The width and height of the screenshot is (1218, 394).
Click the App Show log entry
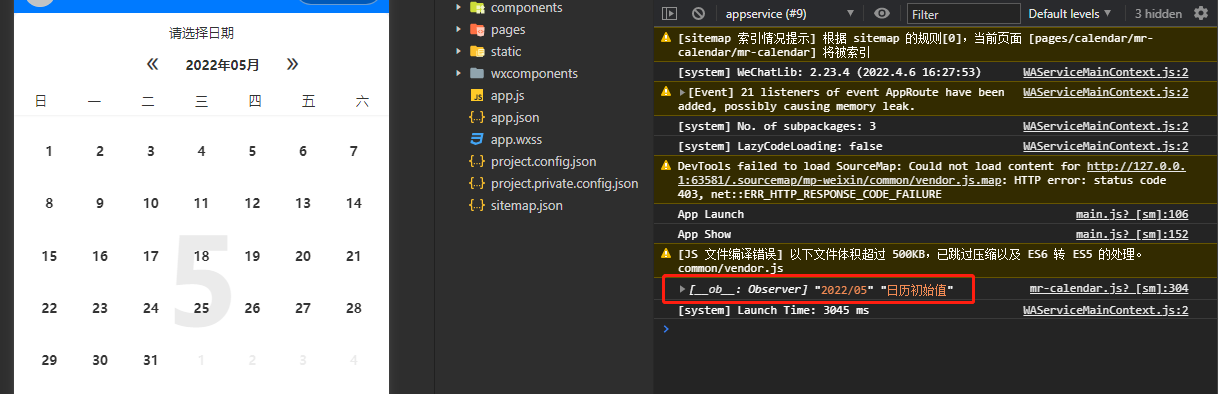tap(704, 234)
